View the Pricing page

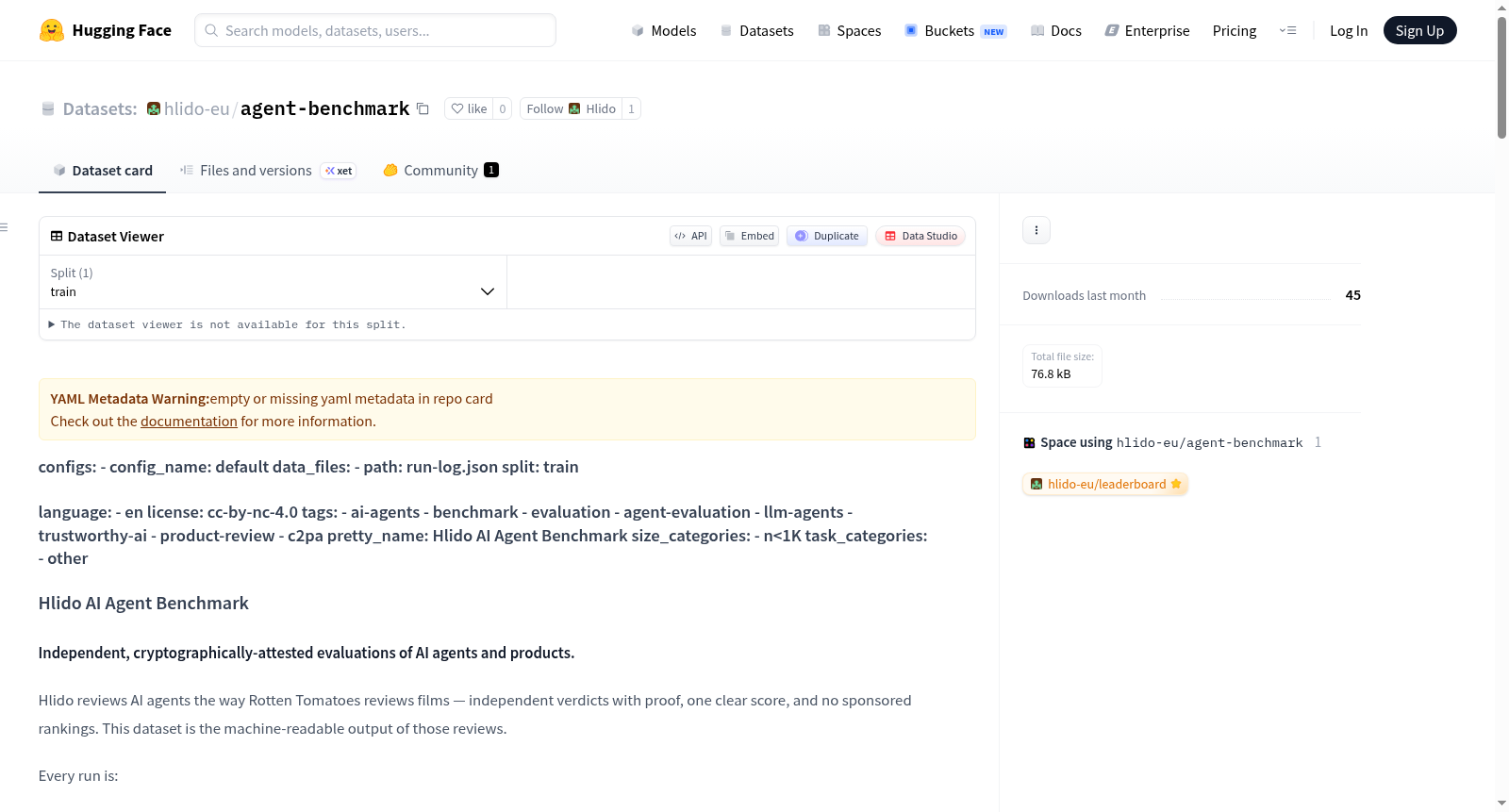pyautogui.click(x=1235, y=31)
